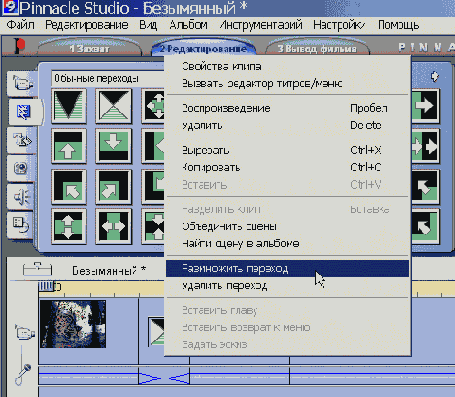The image size is (455, 397).
Task: Select the transitions album tab icon
Action: click(x=23, y=111)
